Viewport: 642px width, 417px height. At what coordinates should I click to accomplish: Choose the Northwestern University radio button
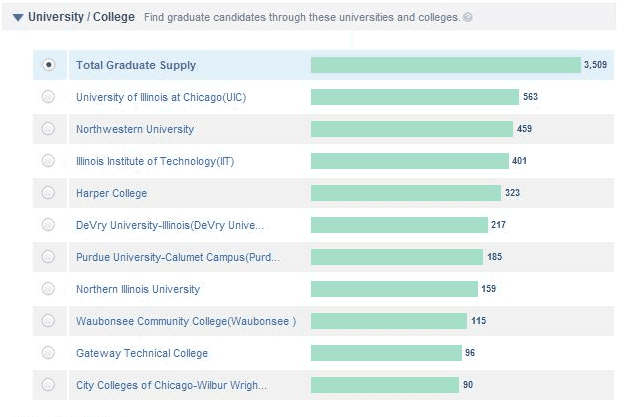pyautogui.click(x=48, y=129)
